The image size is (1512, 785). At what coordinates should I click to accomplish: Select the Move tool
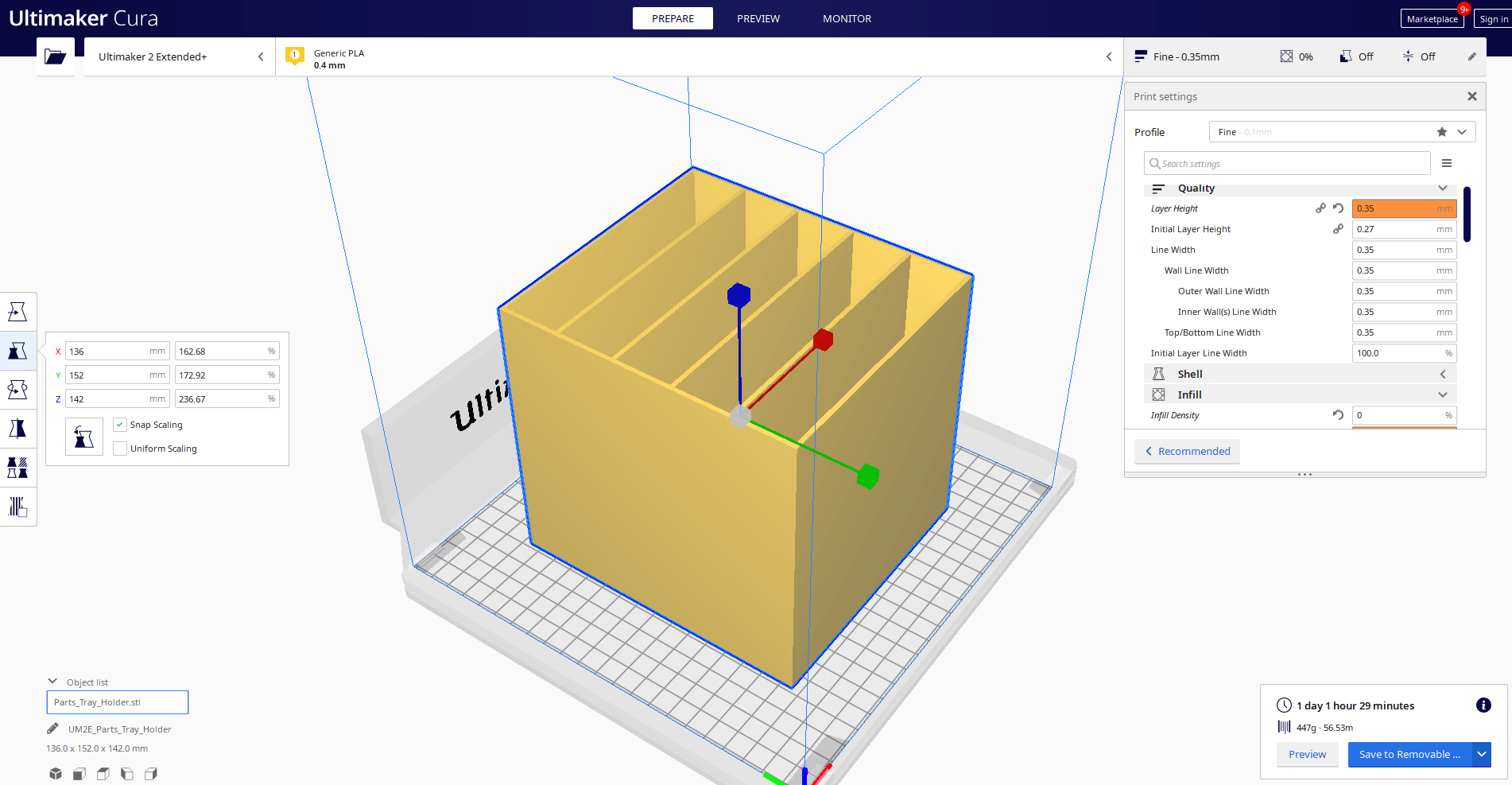(18, 311)
